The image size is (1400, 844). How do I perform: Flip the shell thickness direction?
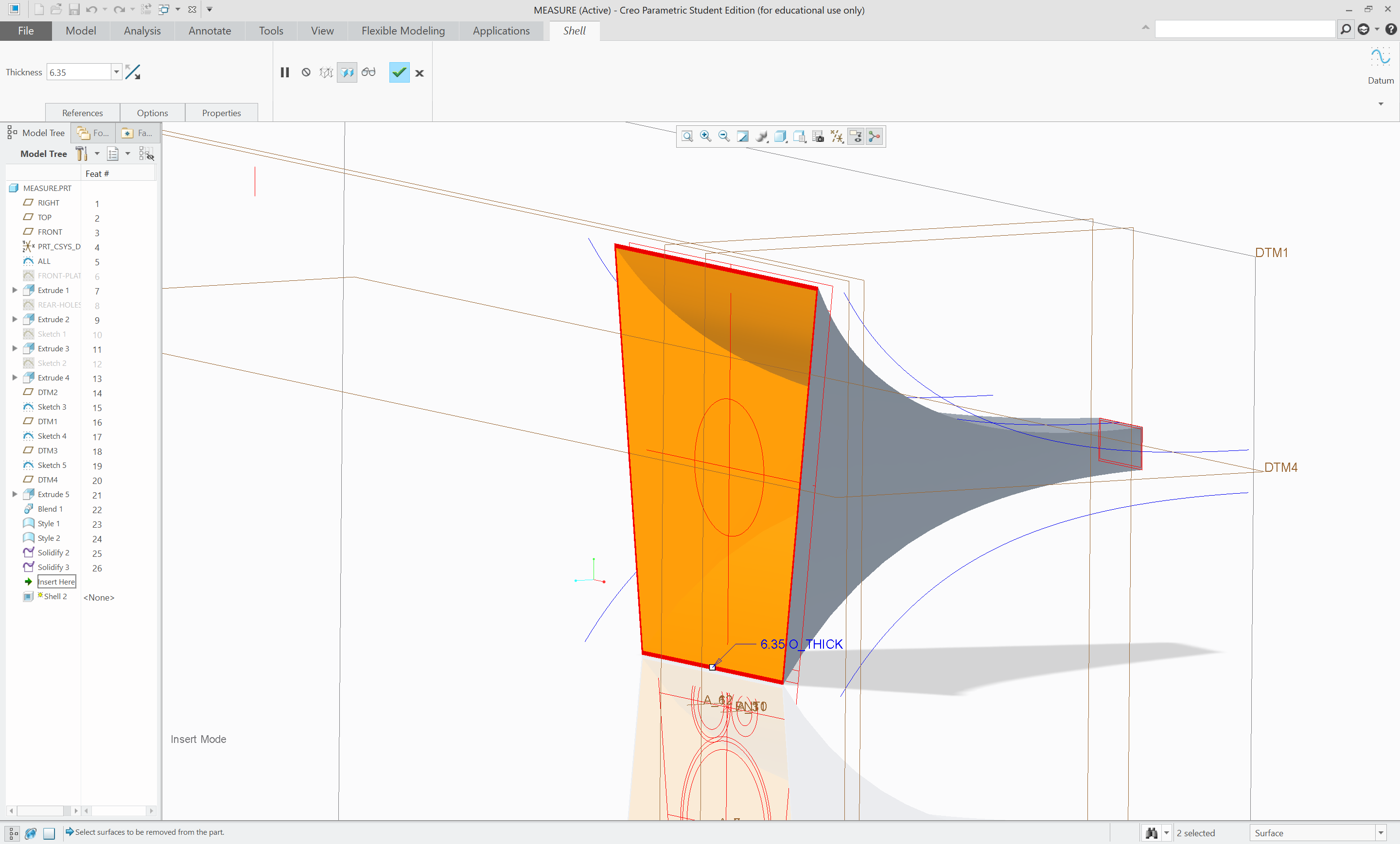click(x=132, y=72)
